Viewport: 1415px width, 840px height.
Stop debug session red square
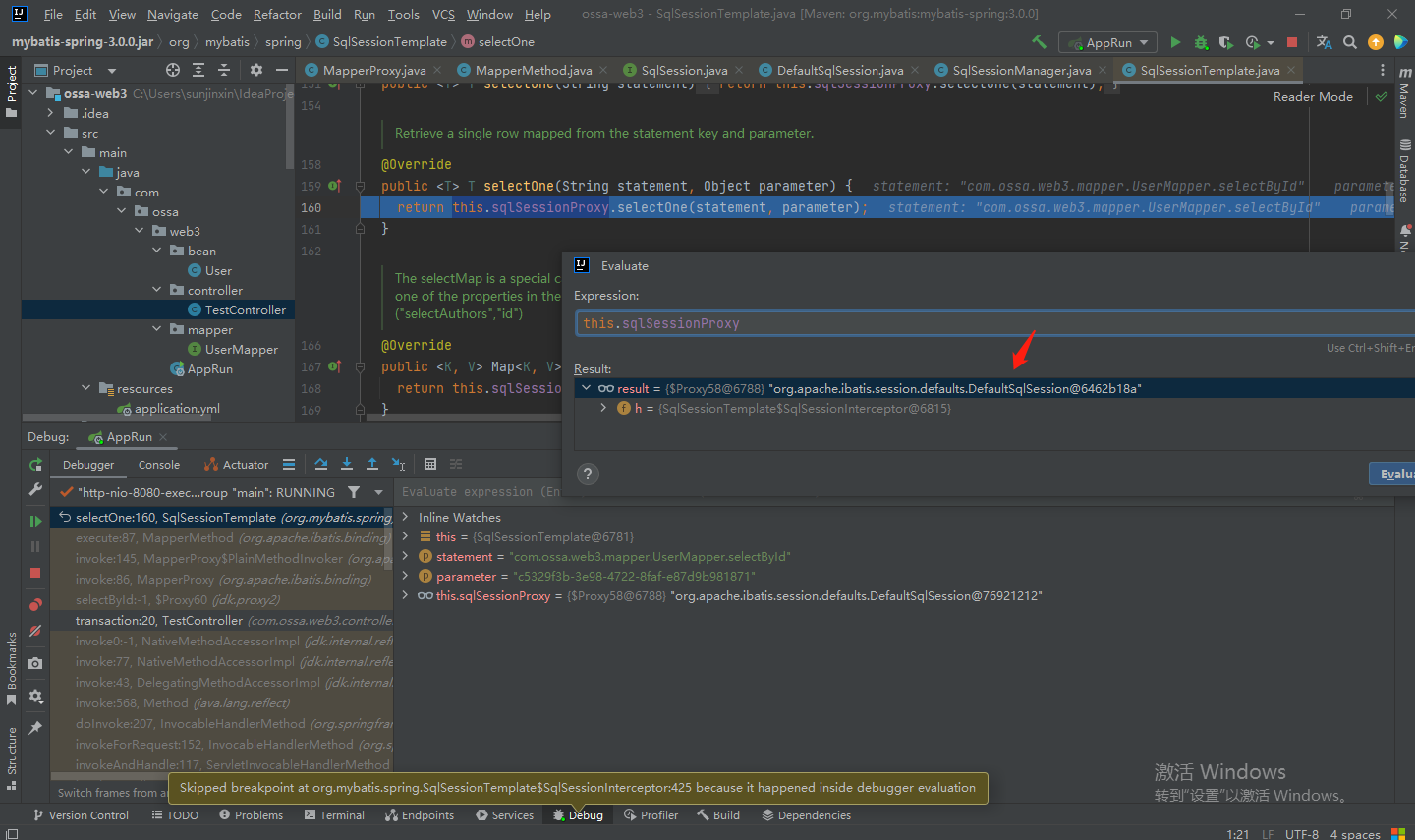pyautogui.click(x=35, y=572)
